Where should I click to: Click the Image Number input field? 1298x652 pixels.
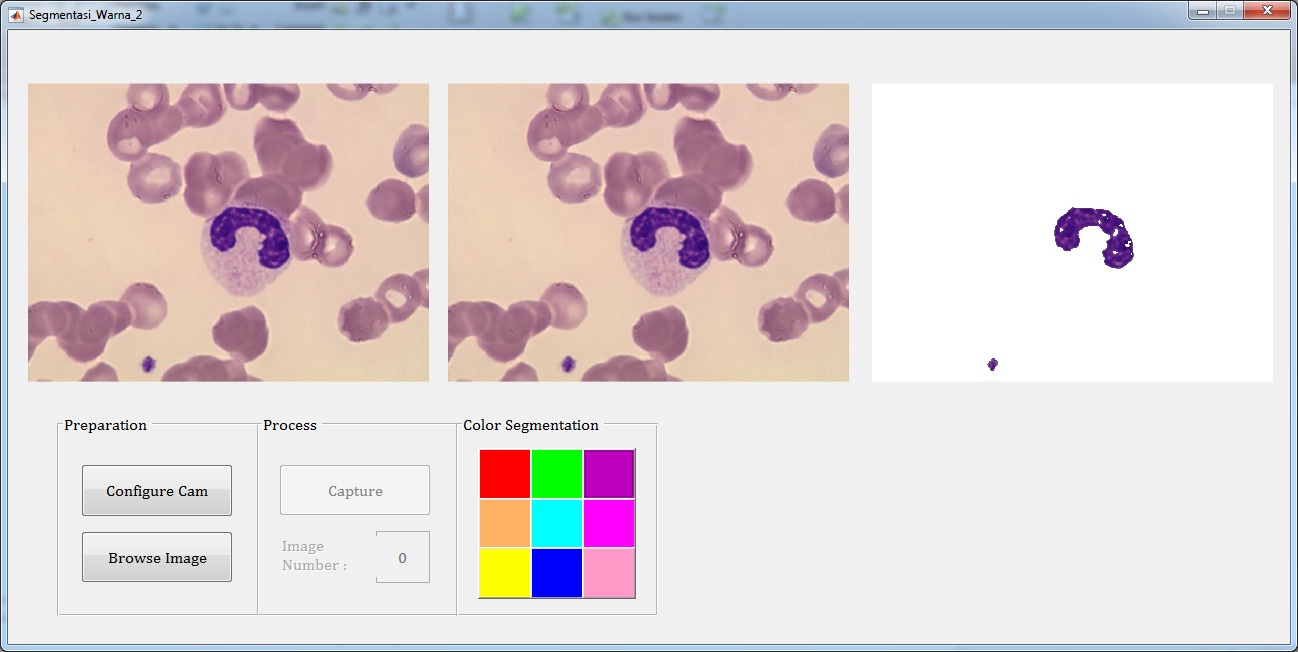pos(403,557)
